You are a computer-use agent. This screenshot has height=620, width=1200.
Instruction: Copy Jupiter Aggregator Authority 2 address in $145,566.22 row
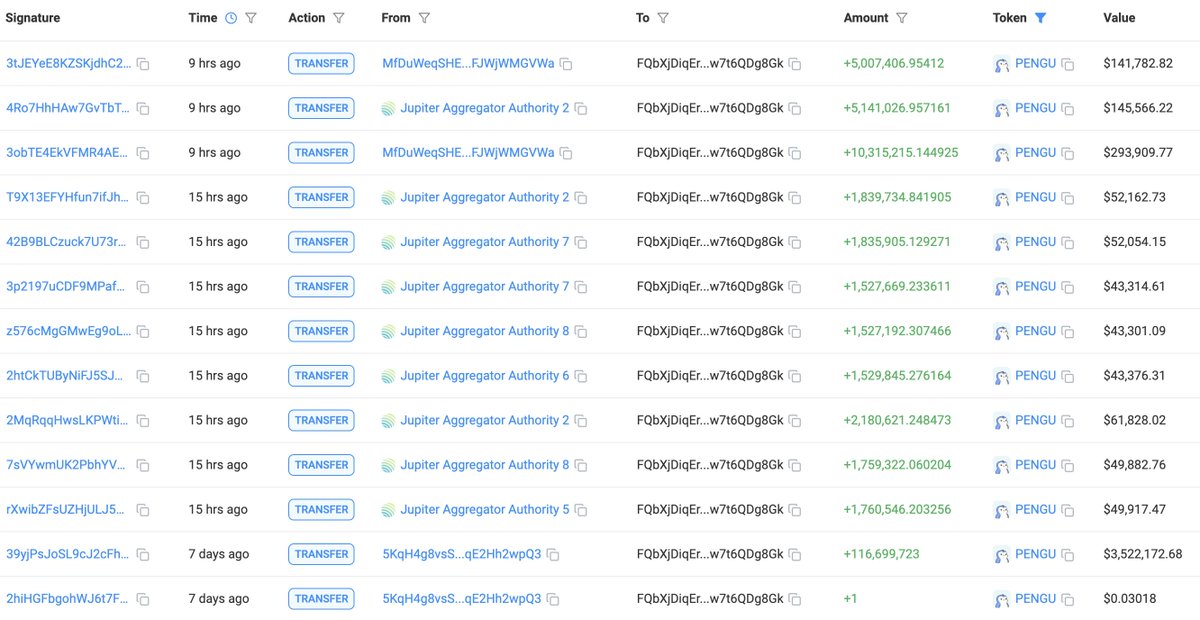[x=581, y=108]
